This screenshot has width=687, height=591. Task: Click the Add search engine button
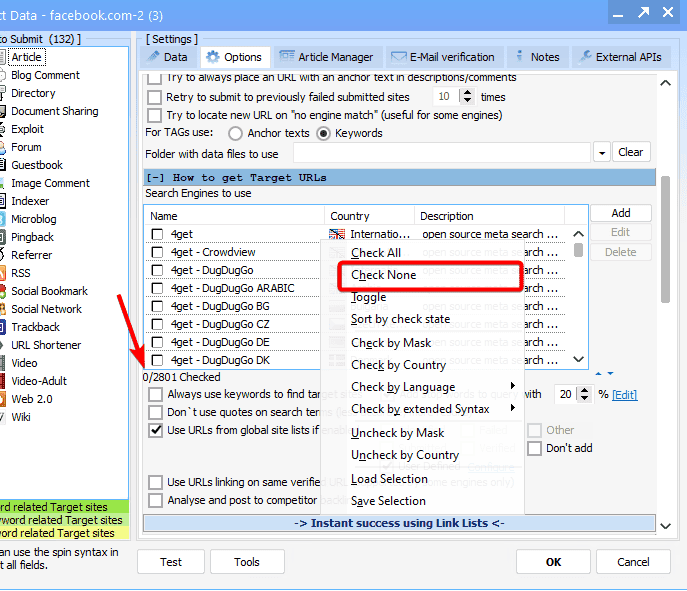pyautogui.click(x=621, y=213)
